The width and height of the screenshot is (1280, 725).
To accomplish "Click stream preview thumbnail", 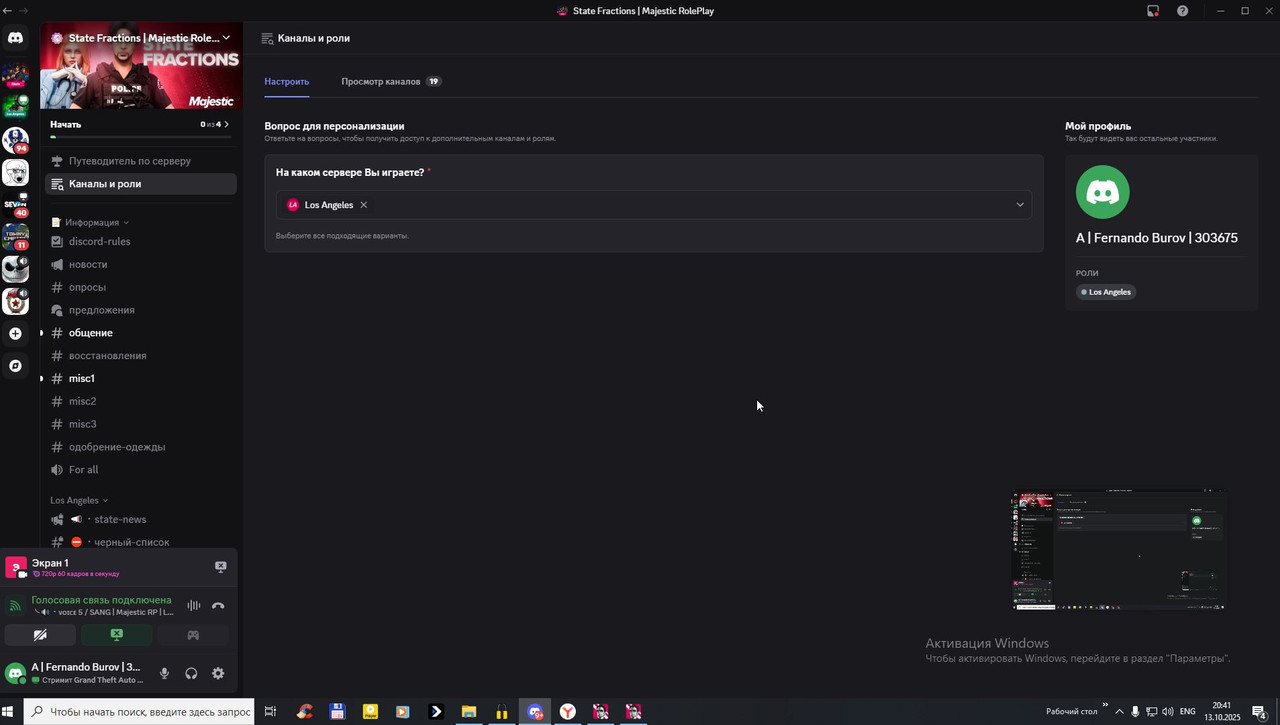I will (x=1120, y=550).
